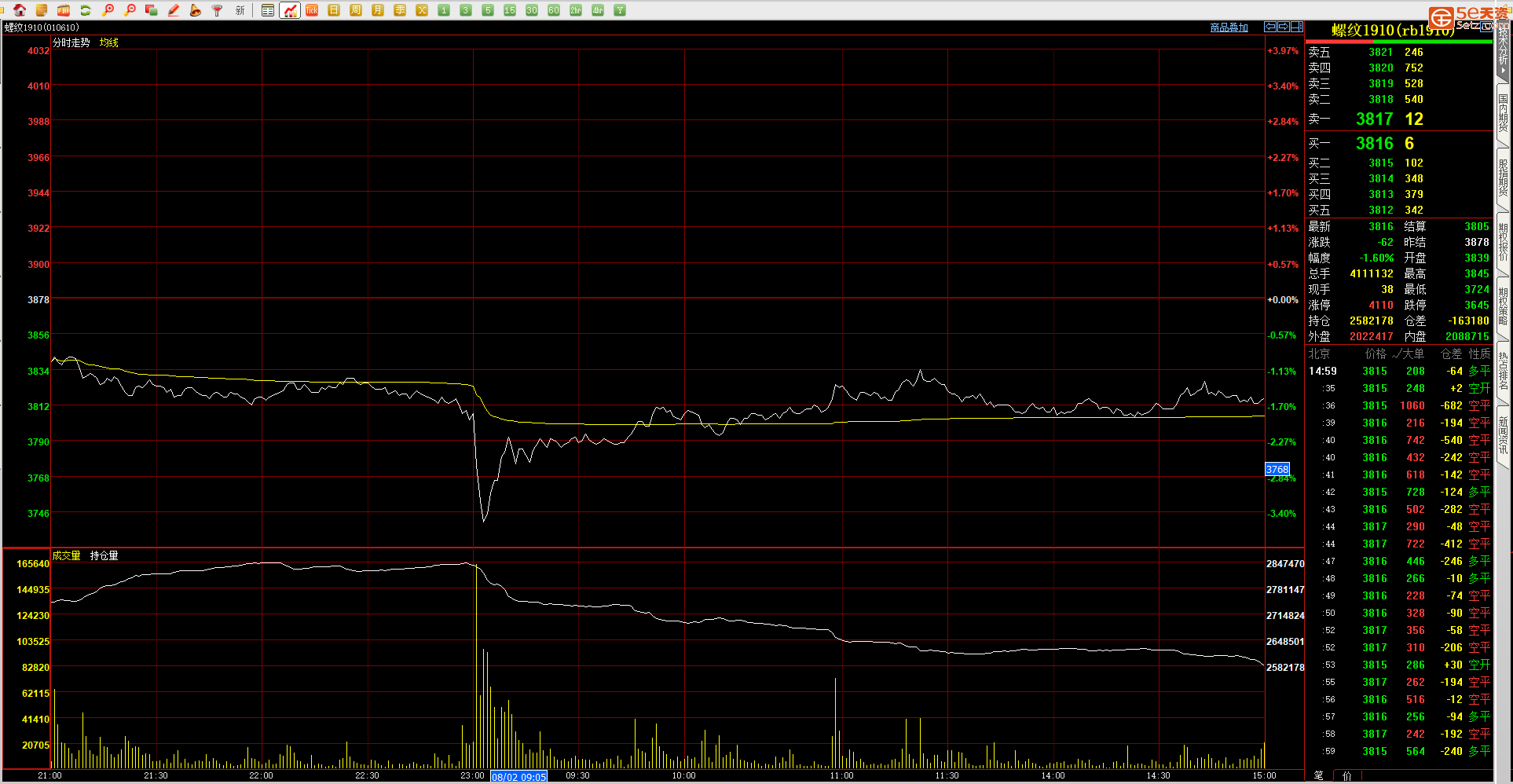Click the green Y period icon
The height and width of the screenshot is (784, 1513).
click(620, 10)
